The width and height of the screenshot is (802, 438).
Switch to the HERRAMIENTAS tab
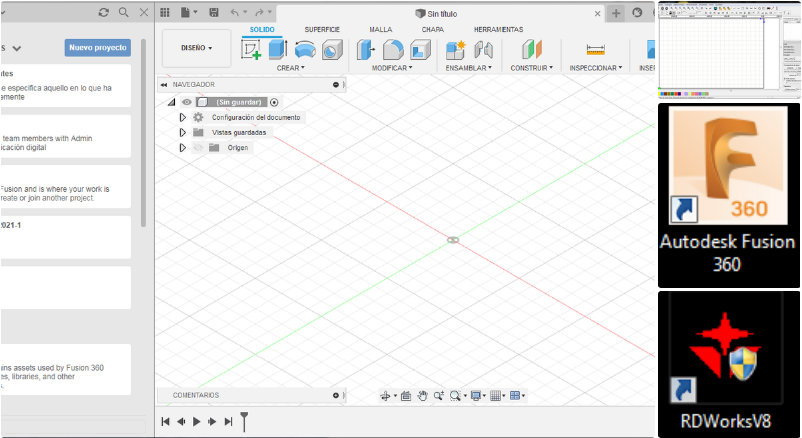498,30
